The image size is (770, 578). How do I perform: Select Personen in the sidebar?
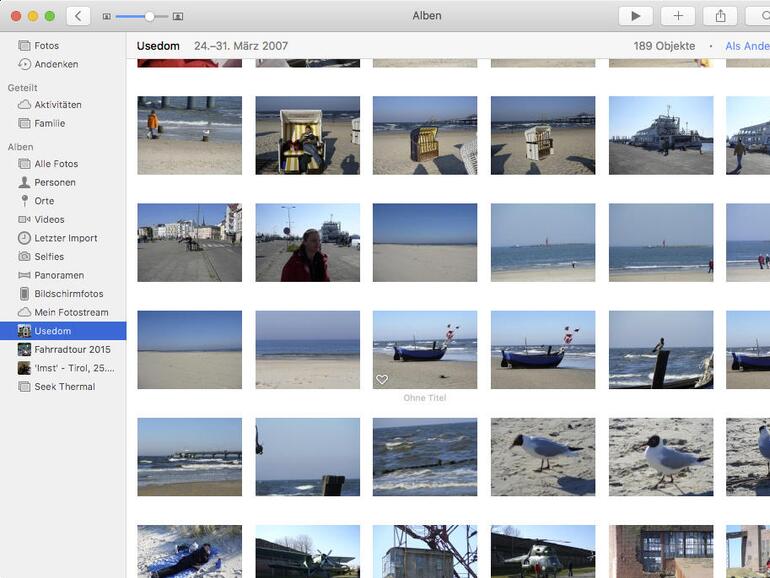click(x=55, y=182)
